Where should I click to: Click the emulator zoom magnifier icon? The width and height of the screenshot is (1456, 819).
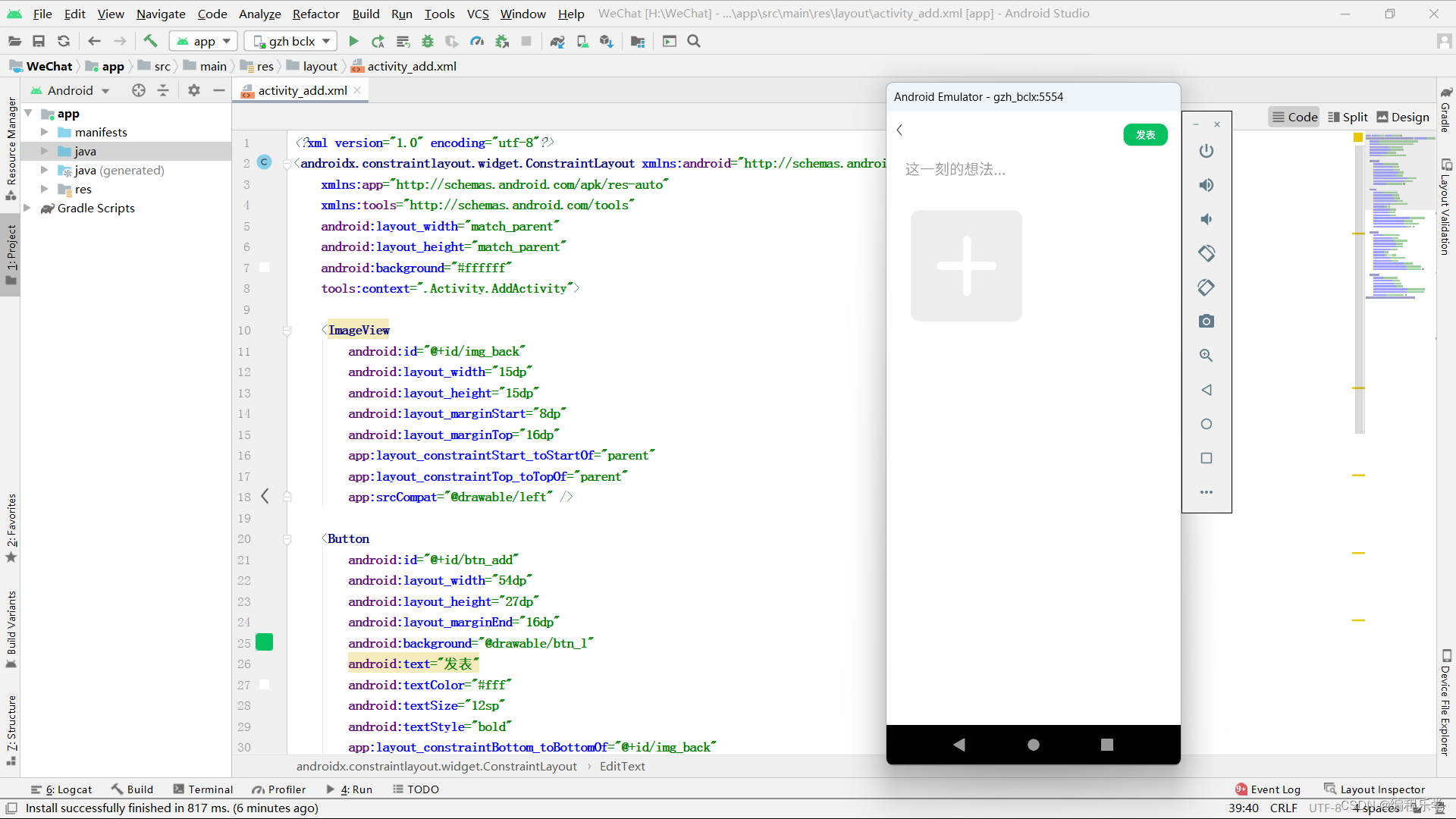click(1206, 356)
